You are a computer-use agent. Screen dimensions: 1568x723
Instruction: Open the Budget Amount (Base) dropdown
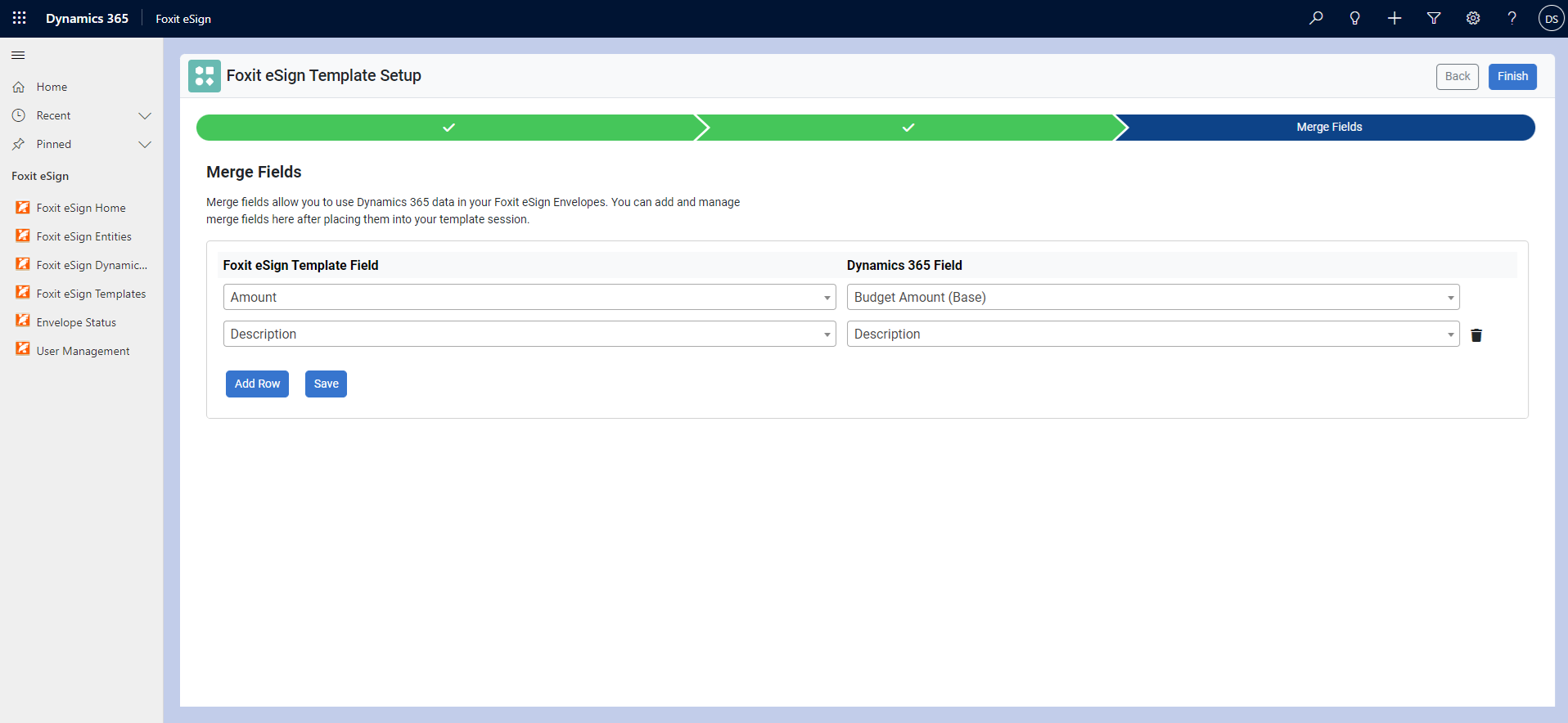tap(1153, 297)
